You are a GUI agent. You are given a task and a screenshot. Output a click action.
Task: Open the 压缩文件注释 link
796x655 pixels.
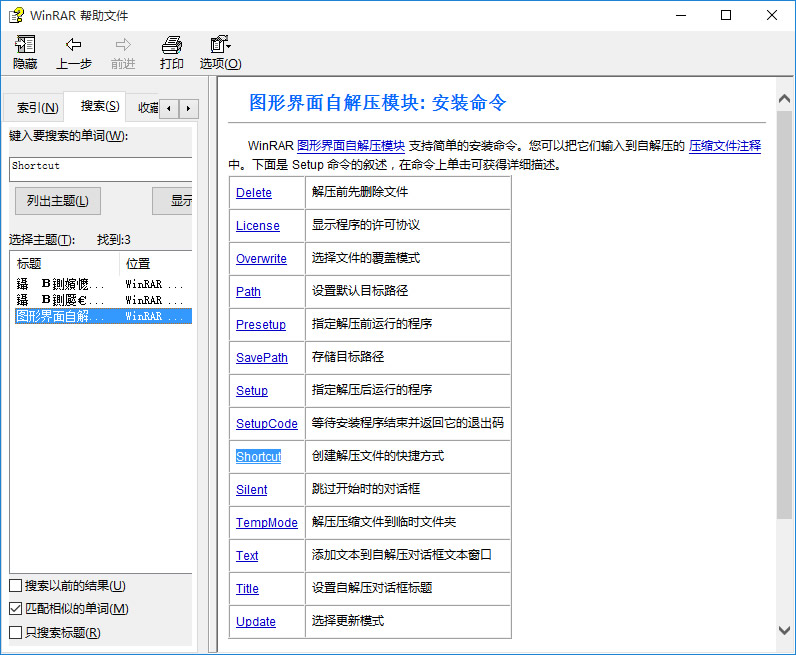click(x=725, y=146)
